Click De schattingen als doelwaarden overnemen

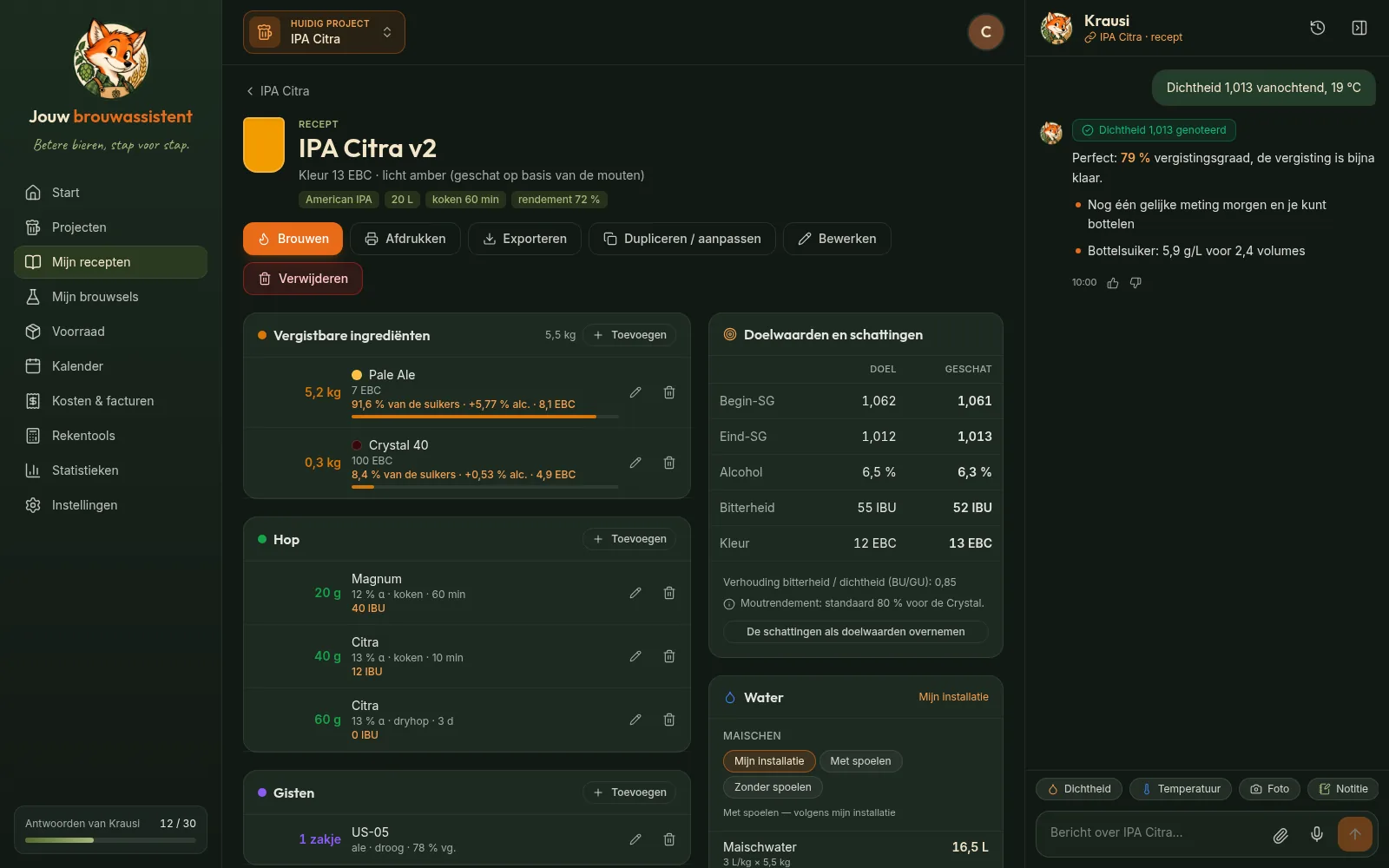click(856, 632)
